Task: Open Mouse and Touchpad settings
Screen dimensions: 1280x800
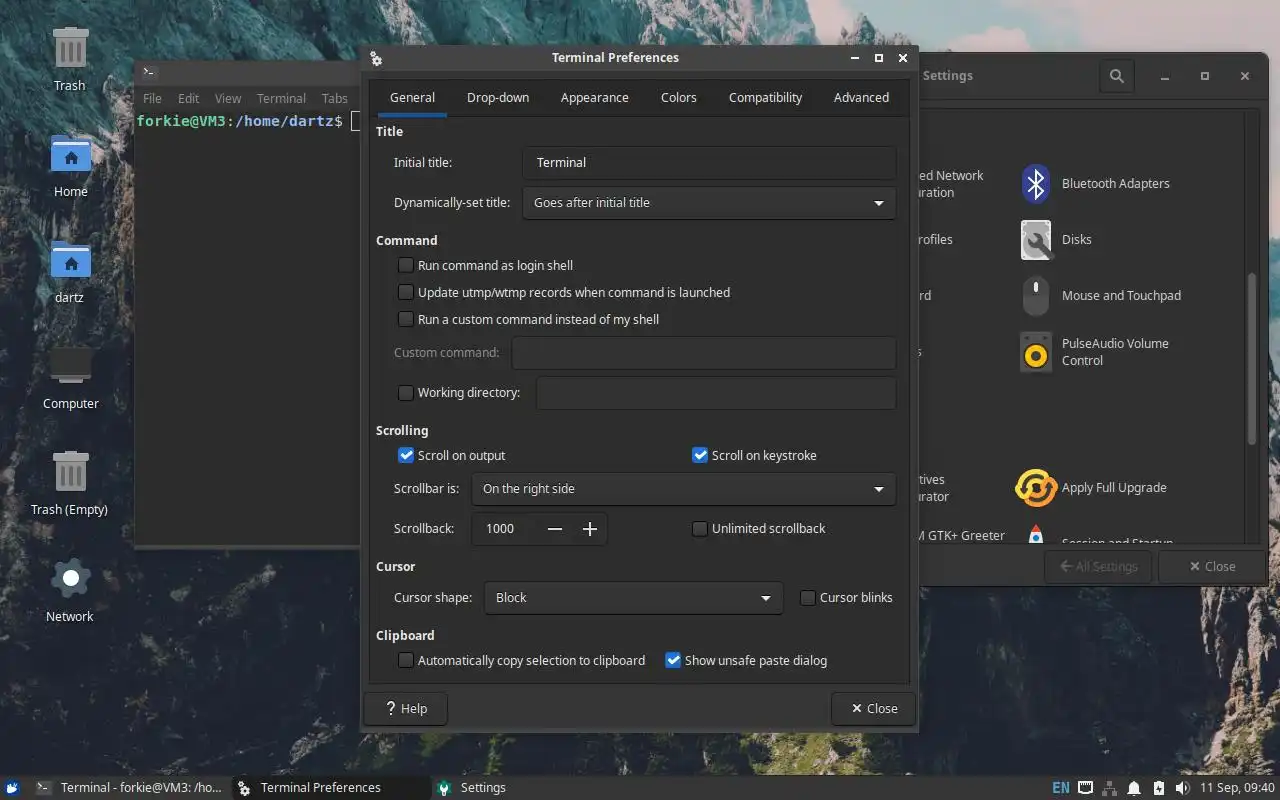Action: coord(1100,296)
